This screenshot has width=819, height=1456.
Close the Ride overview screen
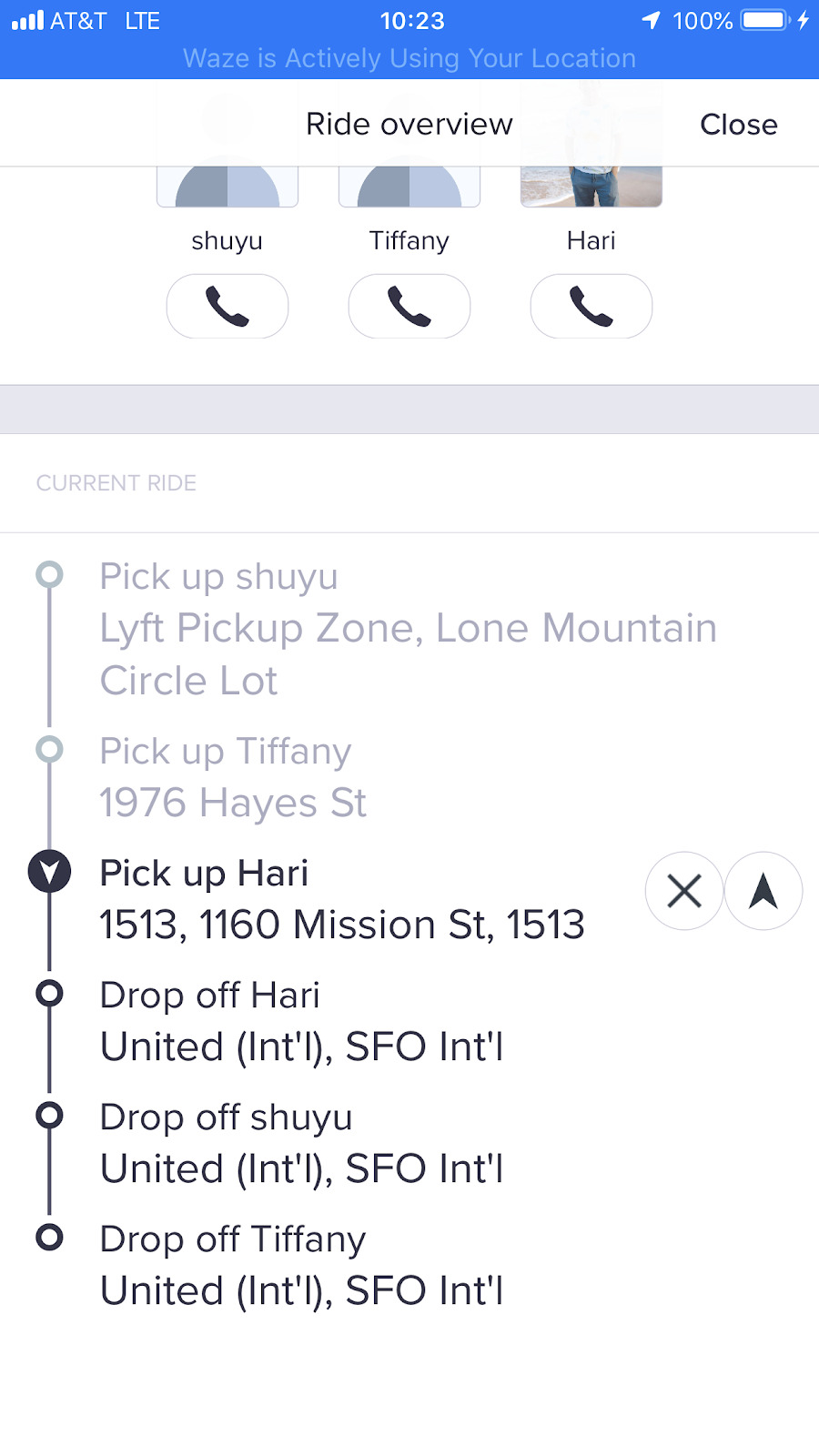pos(738,124)
